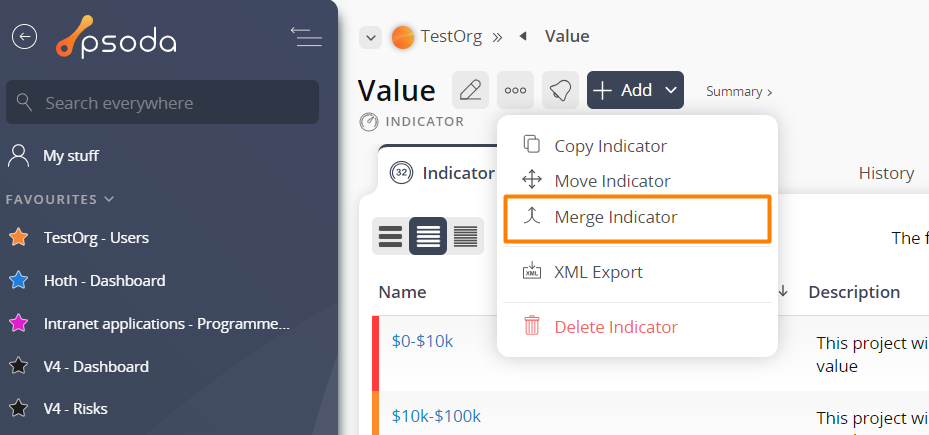Open the $0-$10k indicator link
Viewport: 929px width, 435px height.
click(x=422, y=341)
